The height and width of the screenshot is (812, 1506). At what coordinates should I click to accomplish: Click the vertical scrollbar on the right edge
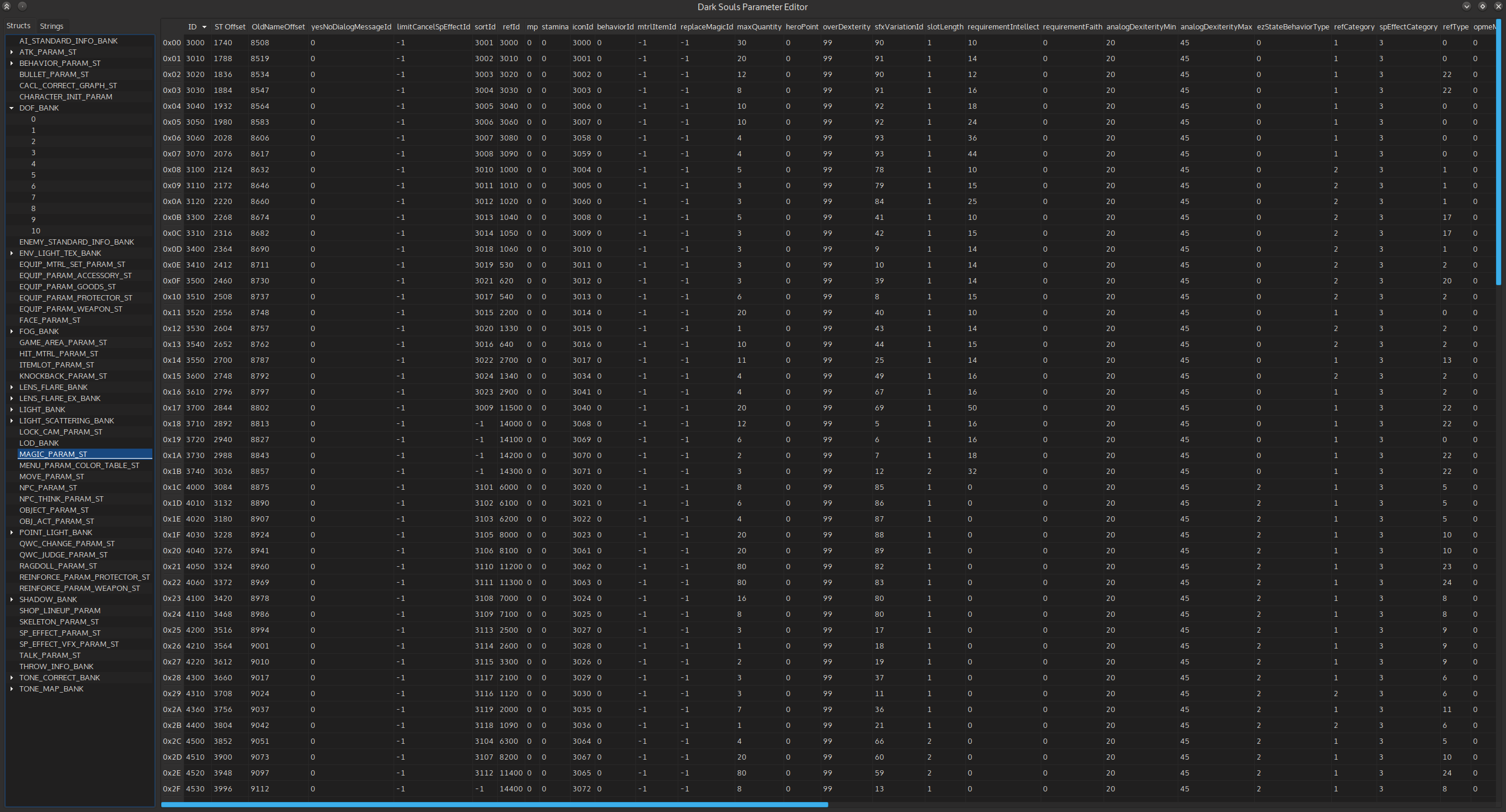coord(1498,153)
